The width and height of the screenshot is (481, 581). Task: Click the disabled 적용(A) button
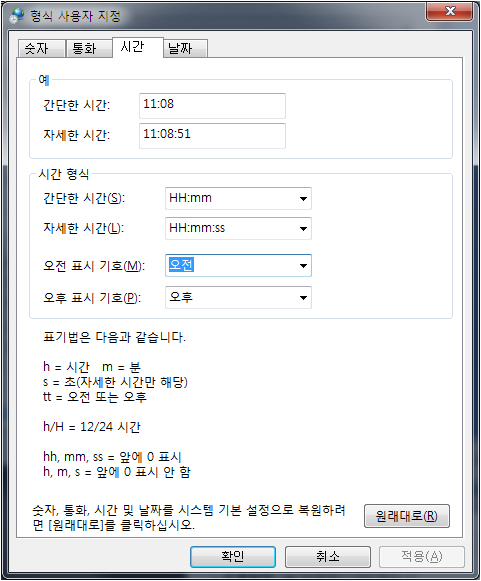point(422,557)
